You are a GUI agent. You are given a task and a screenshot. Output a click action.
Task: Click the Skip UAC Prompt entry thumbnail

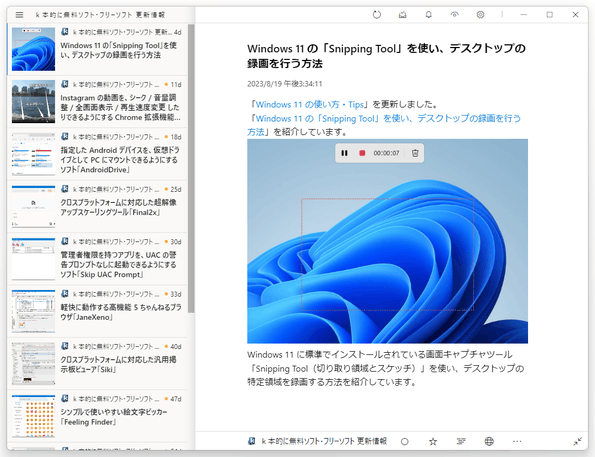[x=33, y=259]
